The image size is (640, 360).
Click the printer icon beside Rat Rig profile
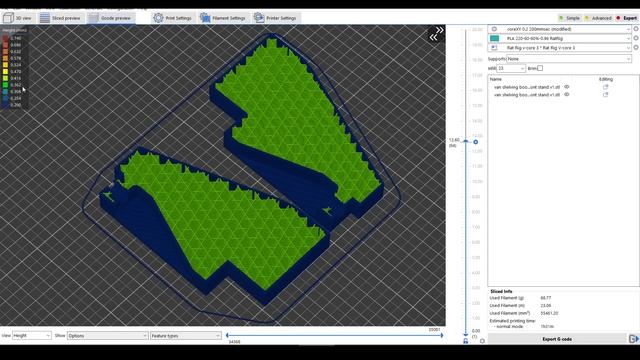pyautogui.click(x=494, y=48)
